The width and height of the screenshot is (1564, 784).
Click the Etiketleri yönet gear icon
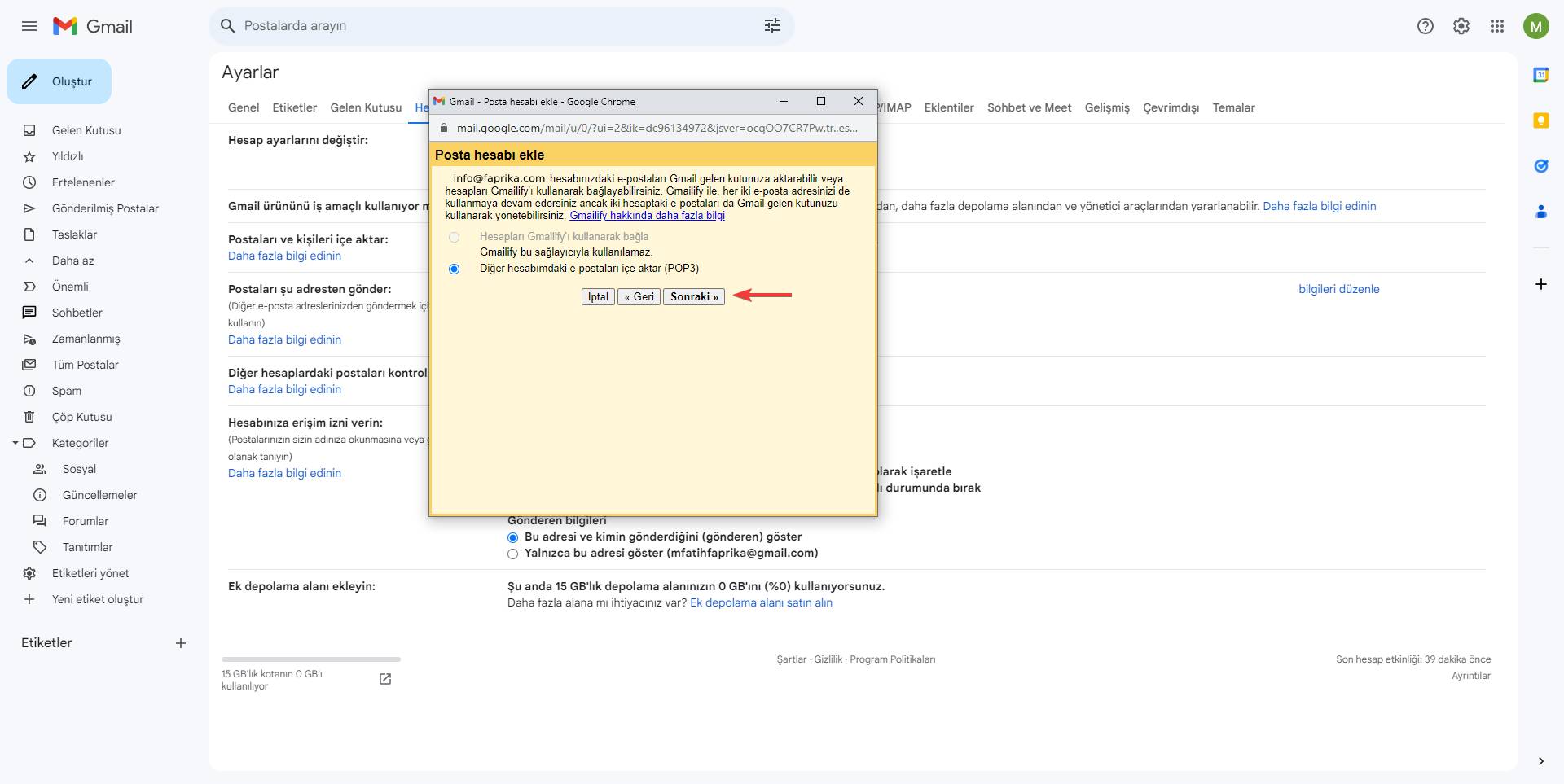[x=29, y=573]
